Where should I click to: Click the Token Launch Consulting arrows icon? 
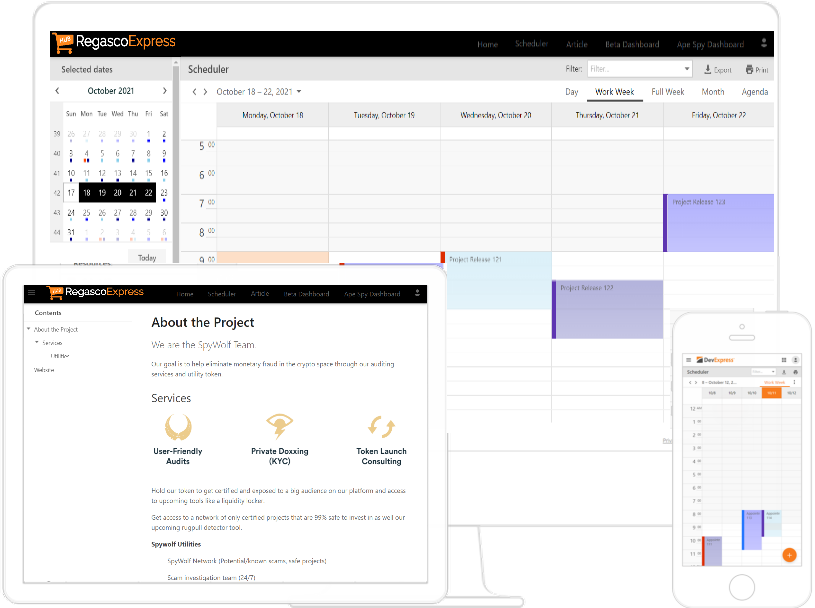point(381,427)
